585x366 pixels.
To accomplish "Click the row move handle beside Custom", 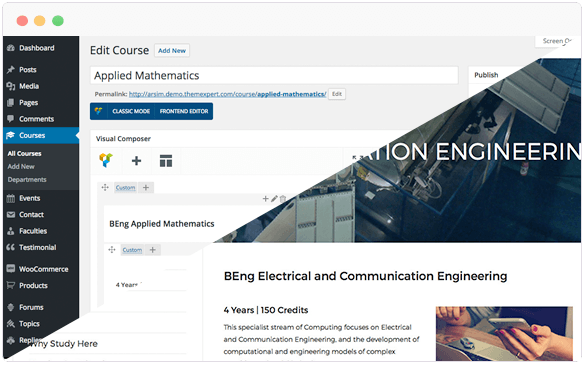I will 105,187.
